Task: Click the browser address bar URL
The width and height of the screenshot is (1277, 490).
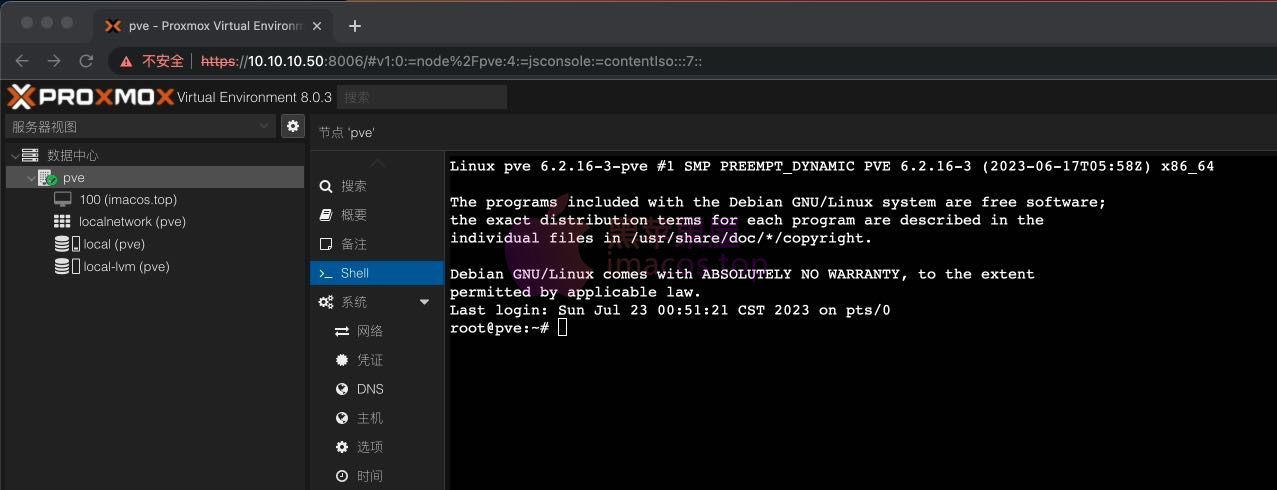Action: coord(451,61)
